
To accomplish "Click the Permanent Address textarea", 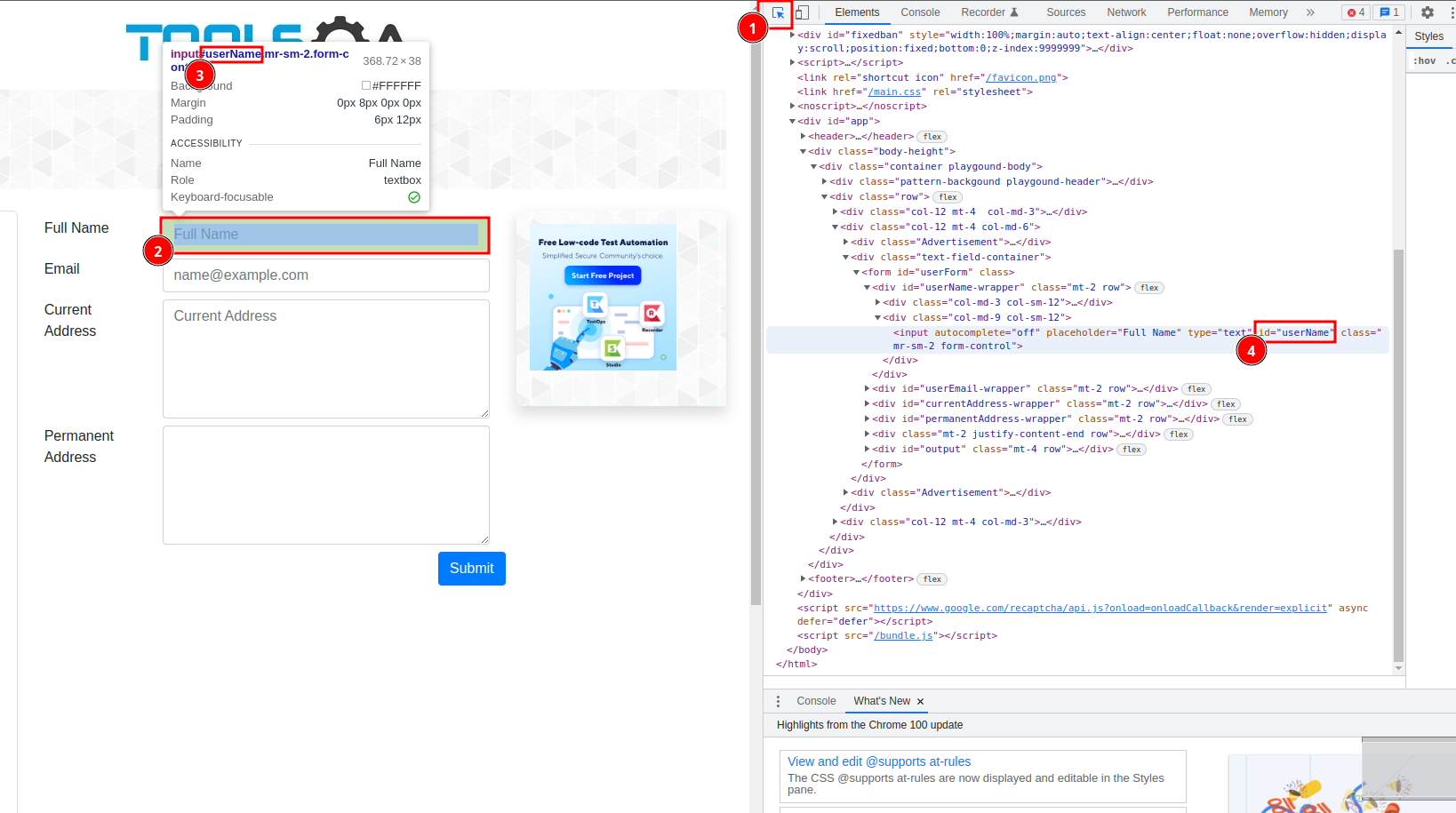I will pos(325,485).
